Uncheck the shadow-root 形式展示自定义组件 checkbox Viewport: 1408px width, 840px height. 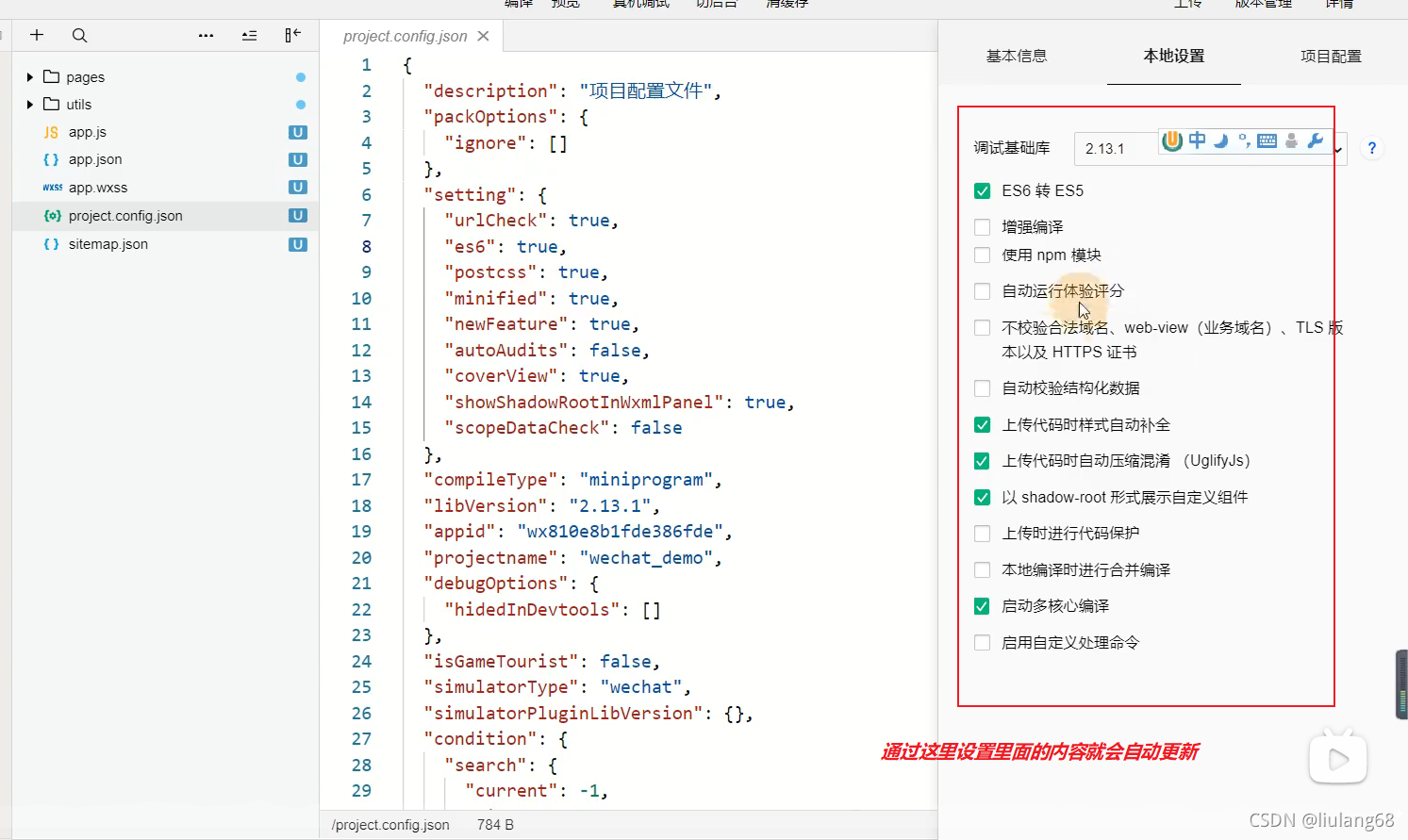[x=982, y=497]
